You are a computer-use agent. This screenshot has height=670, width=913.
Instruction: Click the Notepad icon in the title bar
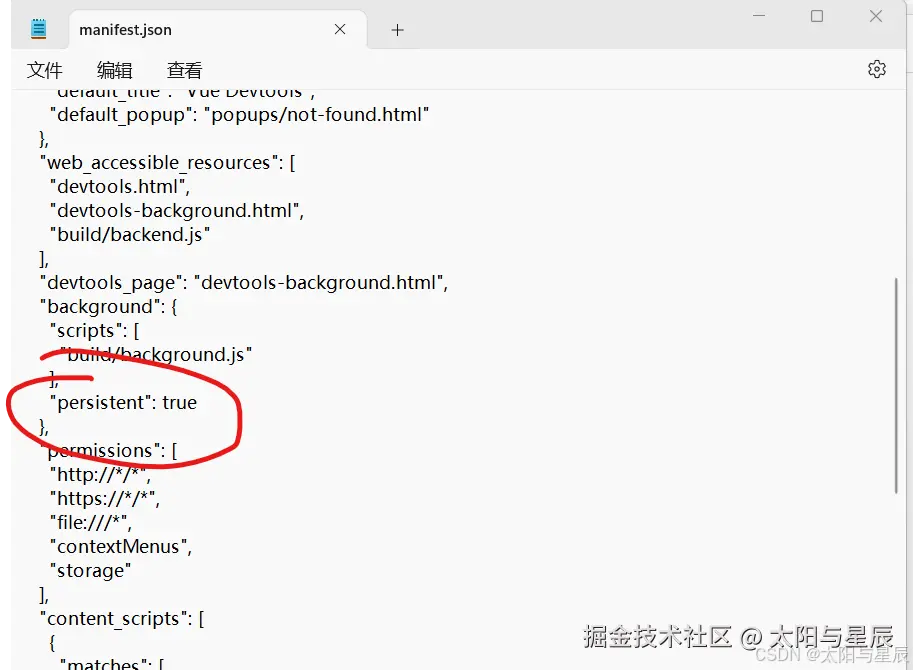(36, 27)
